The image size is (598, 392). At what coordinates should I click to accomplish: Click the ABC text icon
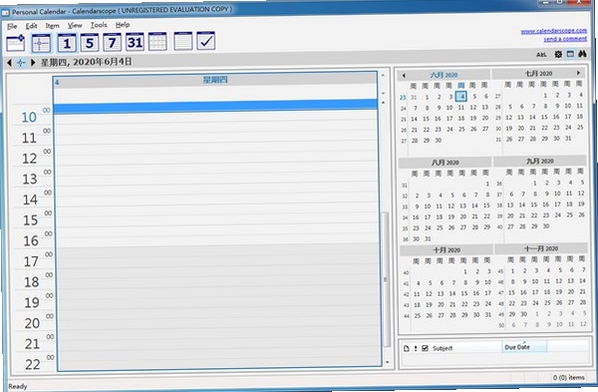[541, 55]
